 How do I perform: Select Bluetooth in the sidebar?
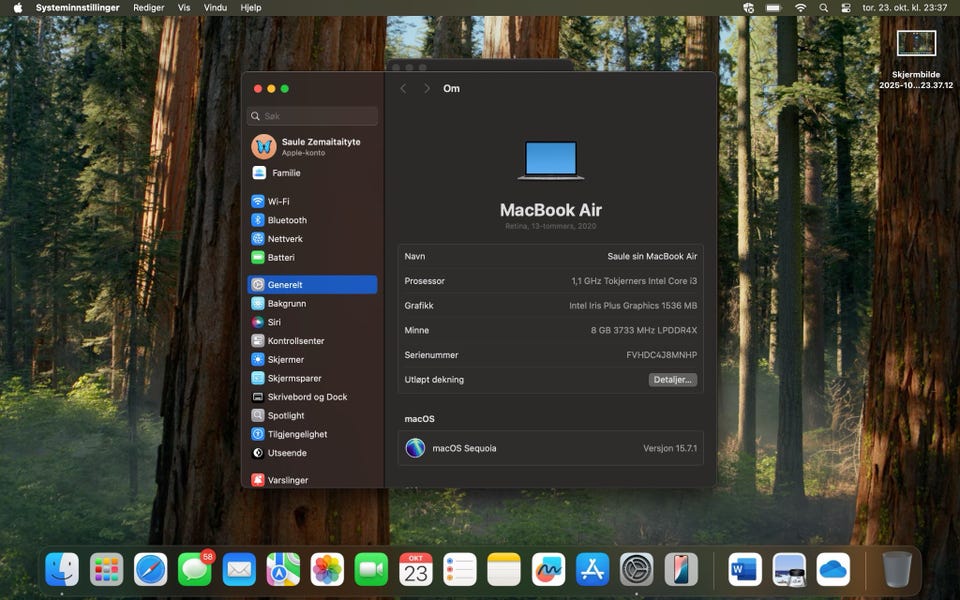(312, 220)
